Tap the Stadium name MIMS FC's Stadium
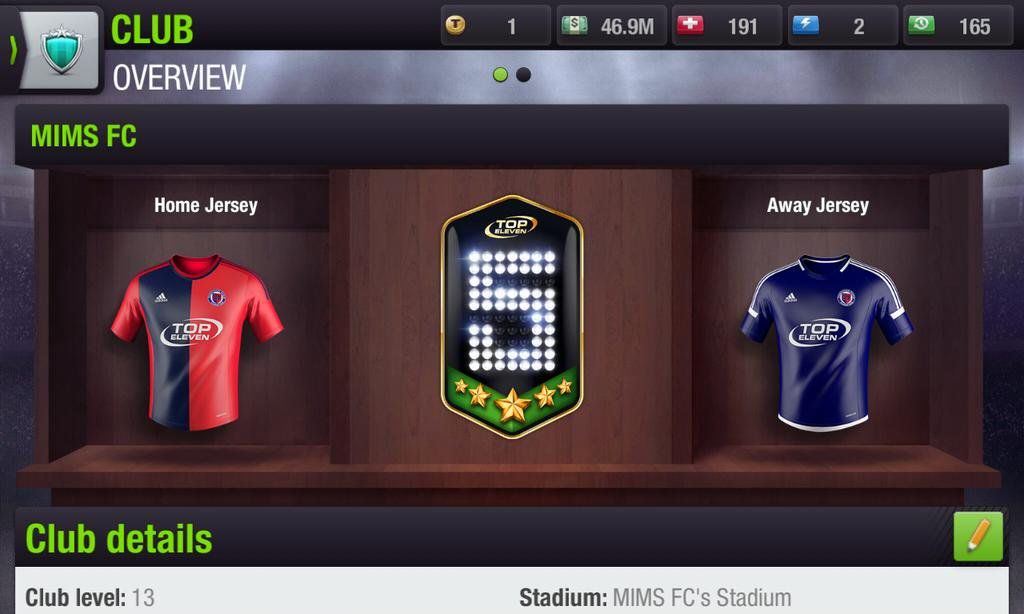 pos(701,598)
